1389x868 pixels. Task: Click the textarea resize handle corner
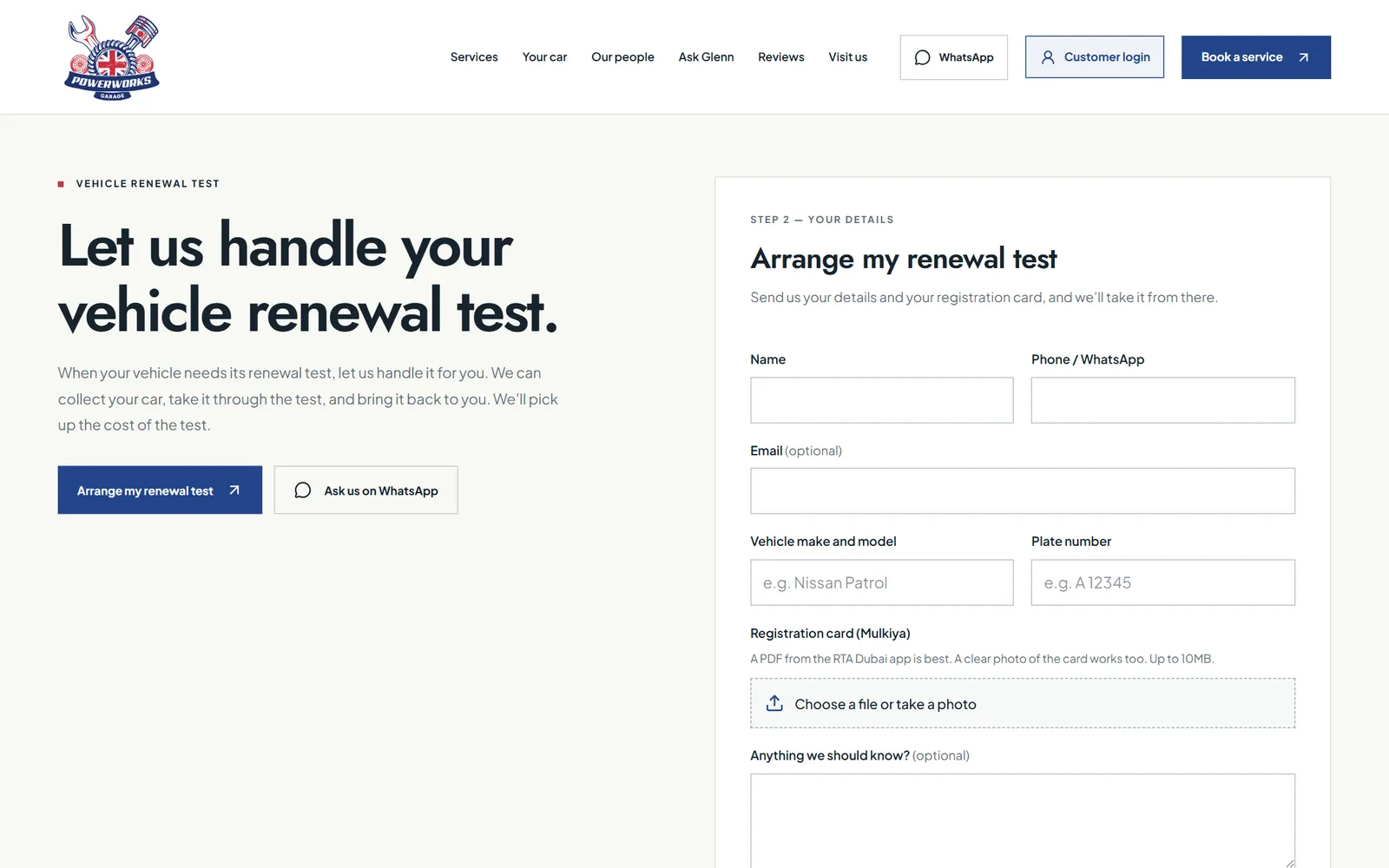(x=1289, y=863)
